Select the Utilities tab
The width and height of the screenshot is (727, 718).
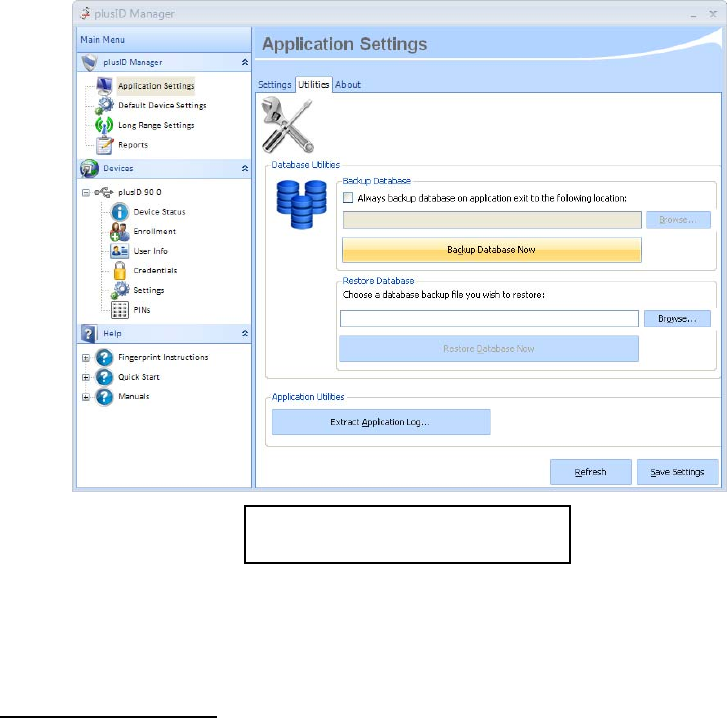tap(313, 84)
